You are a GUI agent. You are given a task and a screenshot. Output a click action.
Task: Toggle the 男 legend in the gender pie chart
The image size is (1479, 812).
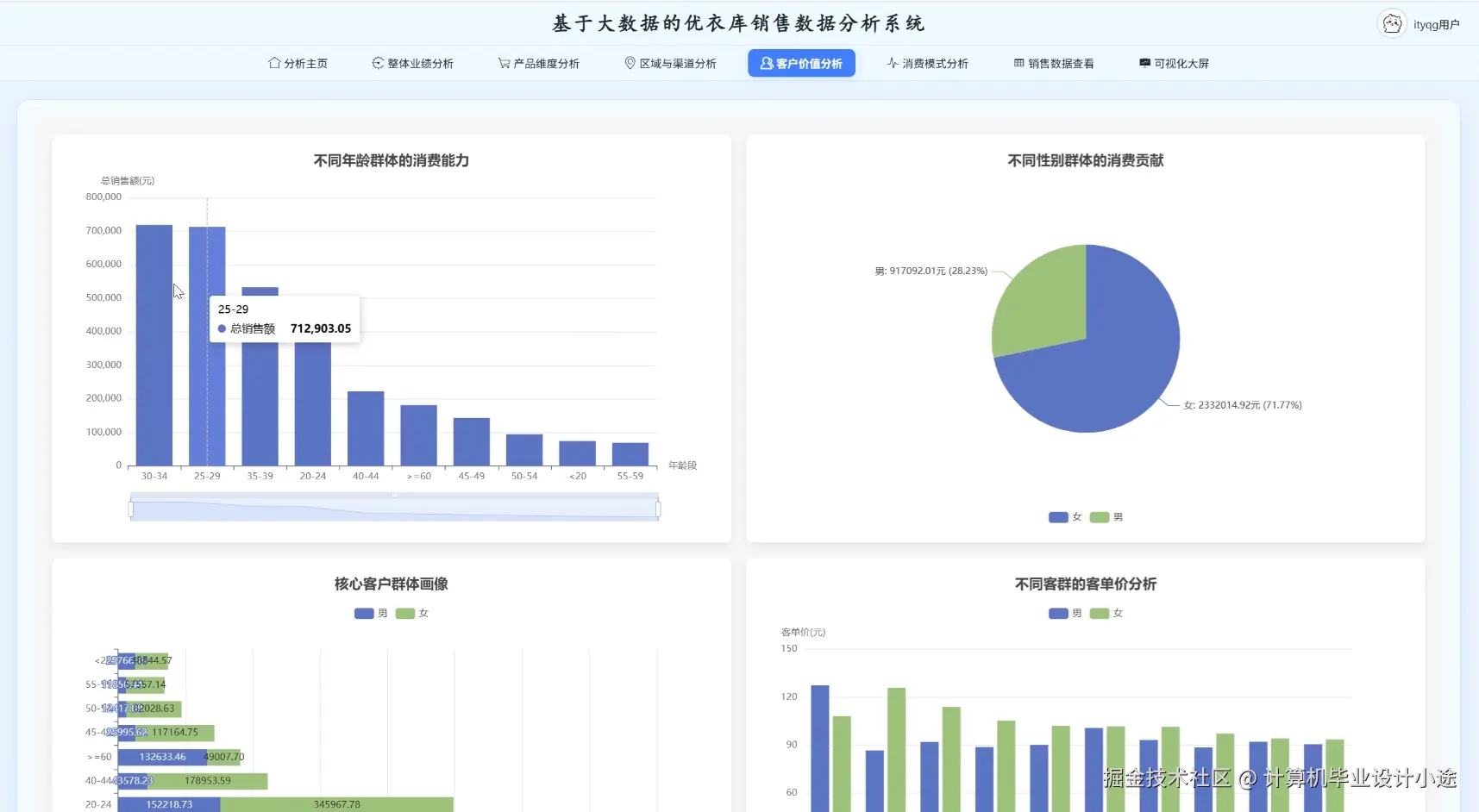pyautogui.click(x=1106, y=517)
